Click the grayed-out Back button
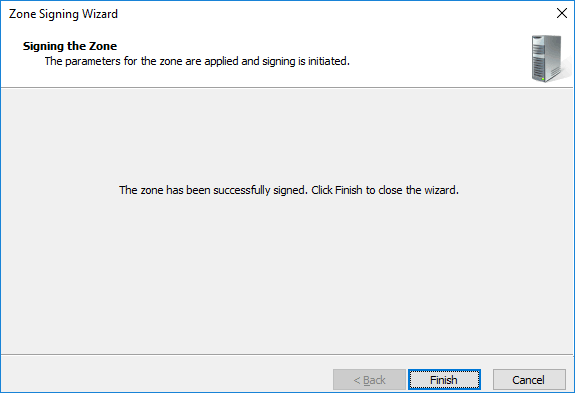Image resolution: width=575 pixels, height=393 pixels. 369,379
